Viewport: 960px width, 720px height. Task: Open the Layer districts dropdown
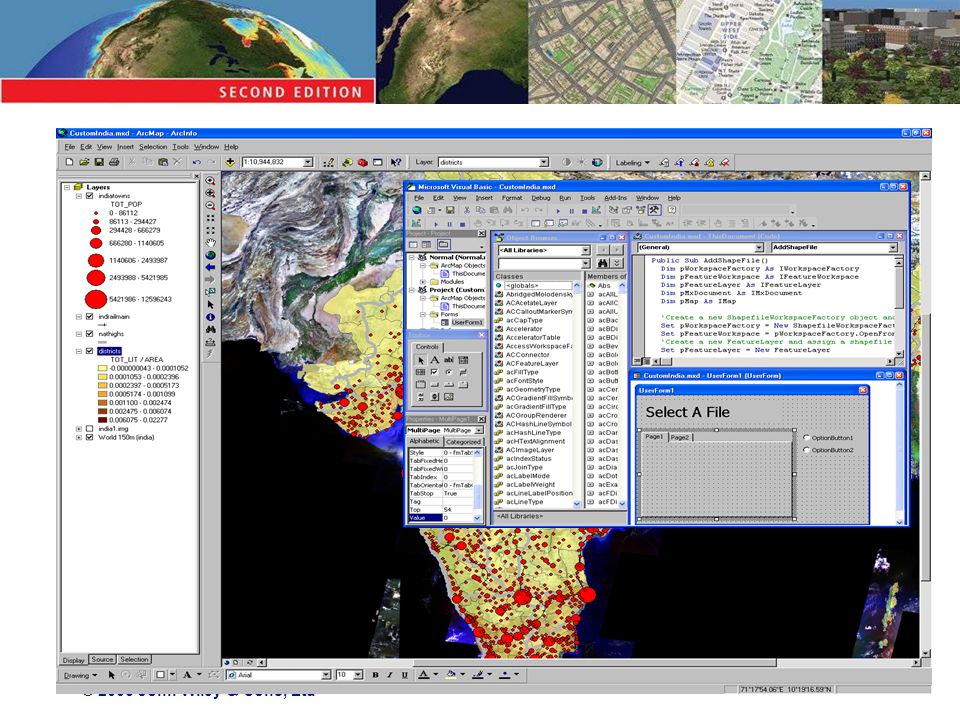tap(543, 162)
